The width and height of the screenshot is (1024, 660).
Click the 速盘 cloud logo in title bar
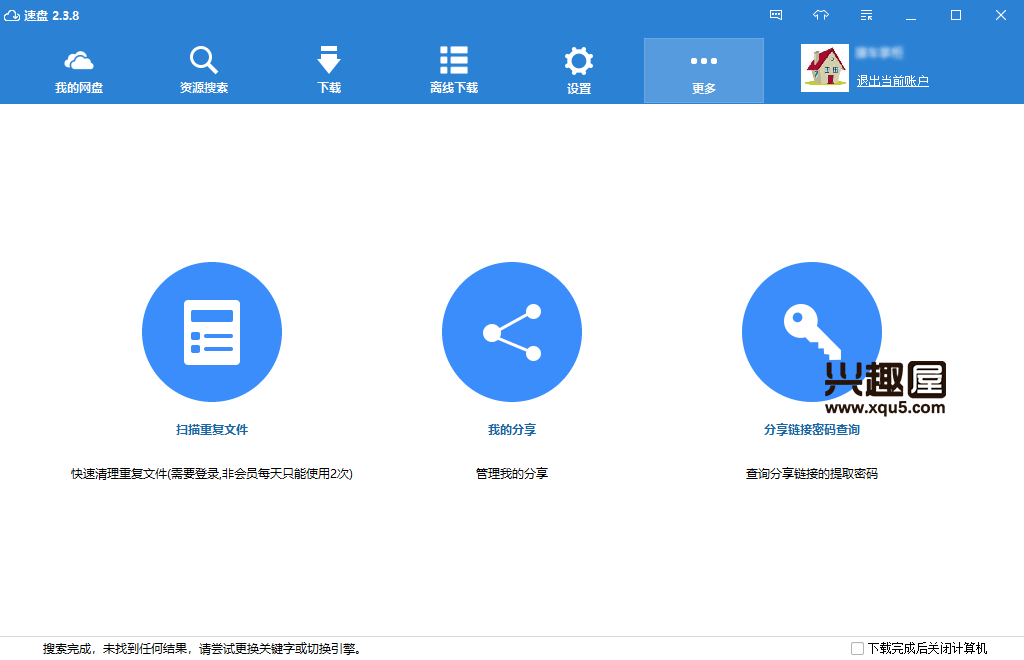12,15
